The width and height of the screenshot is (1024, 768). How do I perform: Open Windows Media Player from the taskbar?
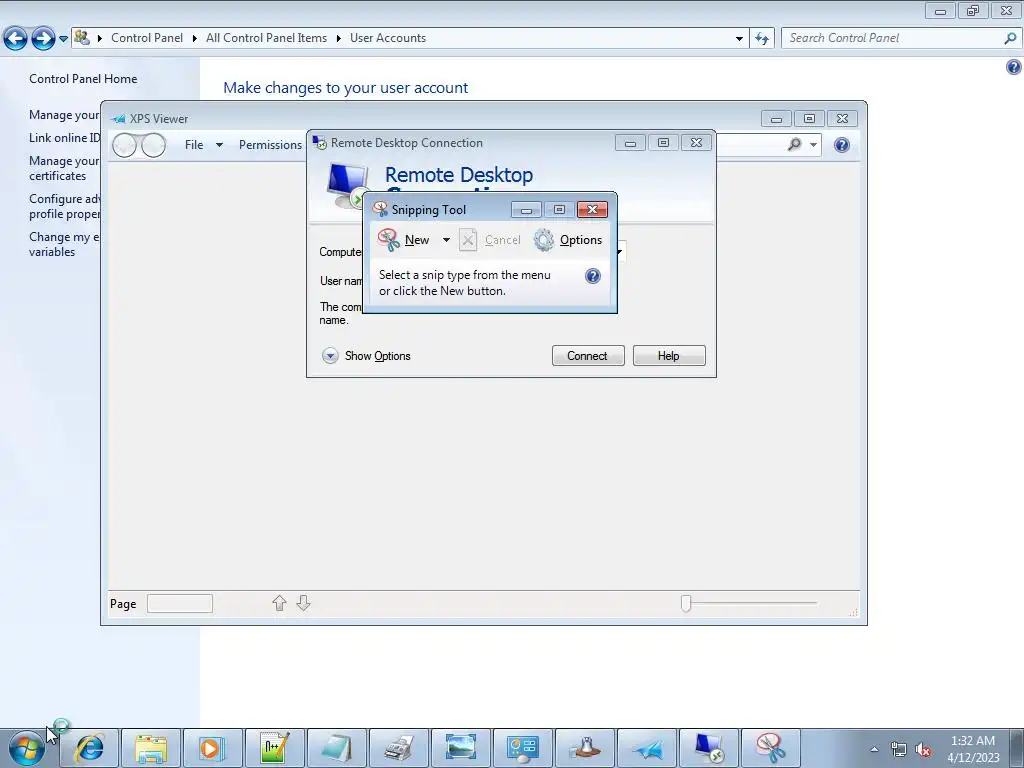point(212,748)
